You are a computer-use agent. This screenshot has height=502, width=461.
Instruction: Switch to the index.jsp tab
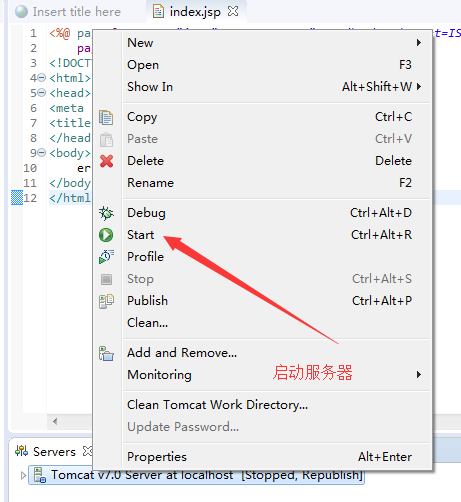tap(195, 12)
